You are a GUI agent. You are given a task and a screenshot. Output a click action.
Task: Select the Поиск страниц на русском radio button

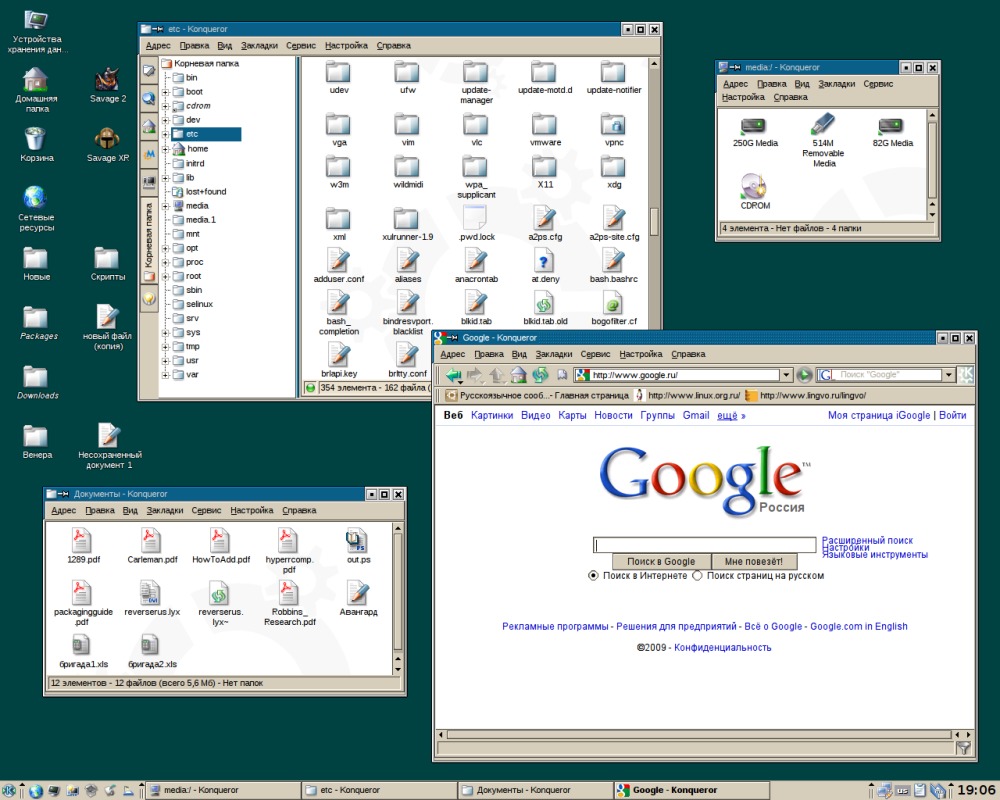coord(697,575)
